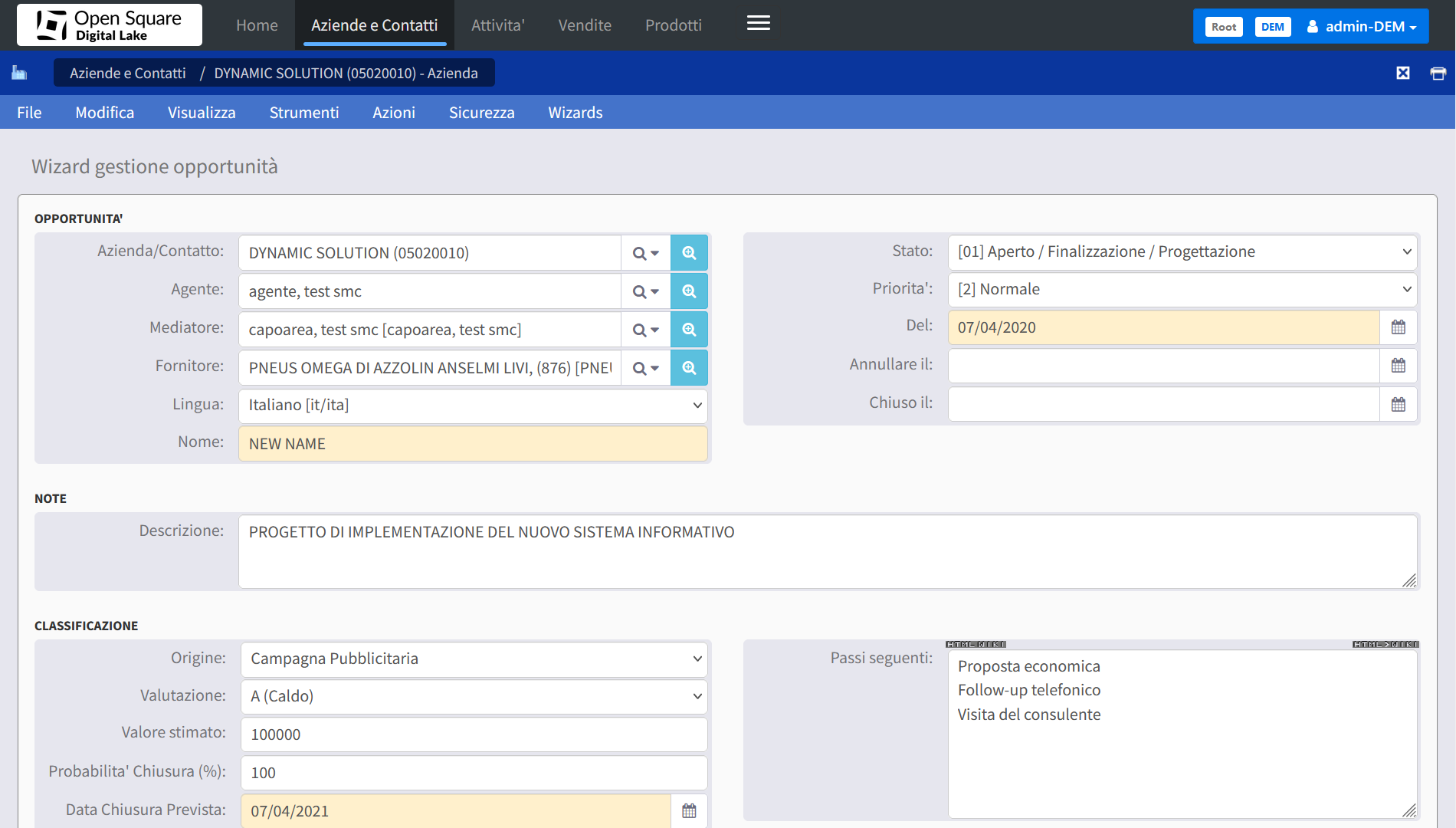Close the form with the X icon
The height and width of the screenshot is (828, 1456).
[x=1403, y=73]
